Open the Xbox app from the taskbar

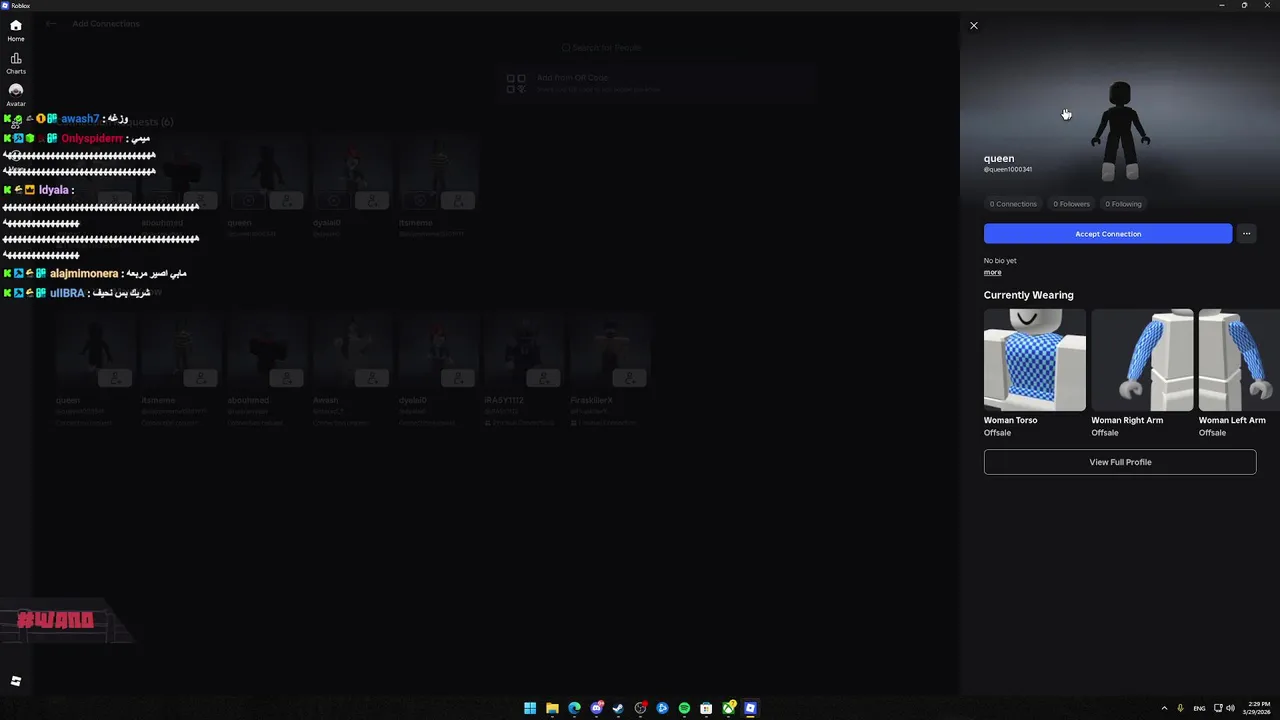(x=729, y=708)
